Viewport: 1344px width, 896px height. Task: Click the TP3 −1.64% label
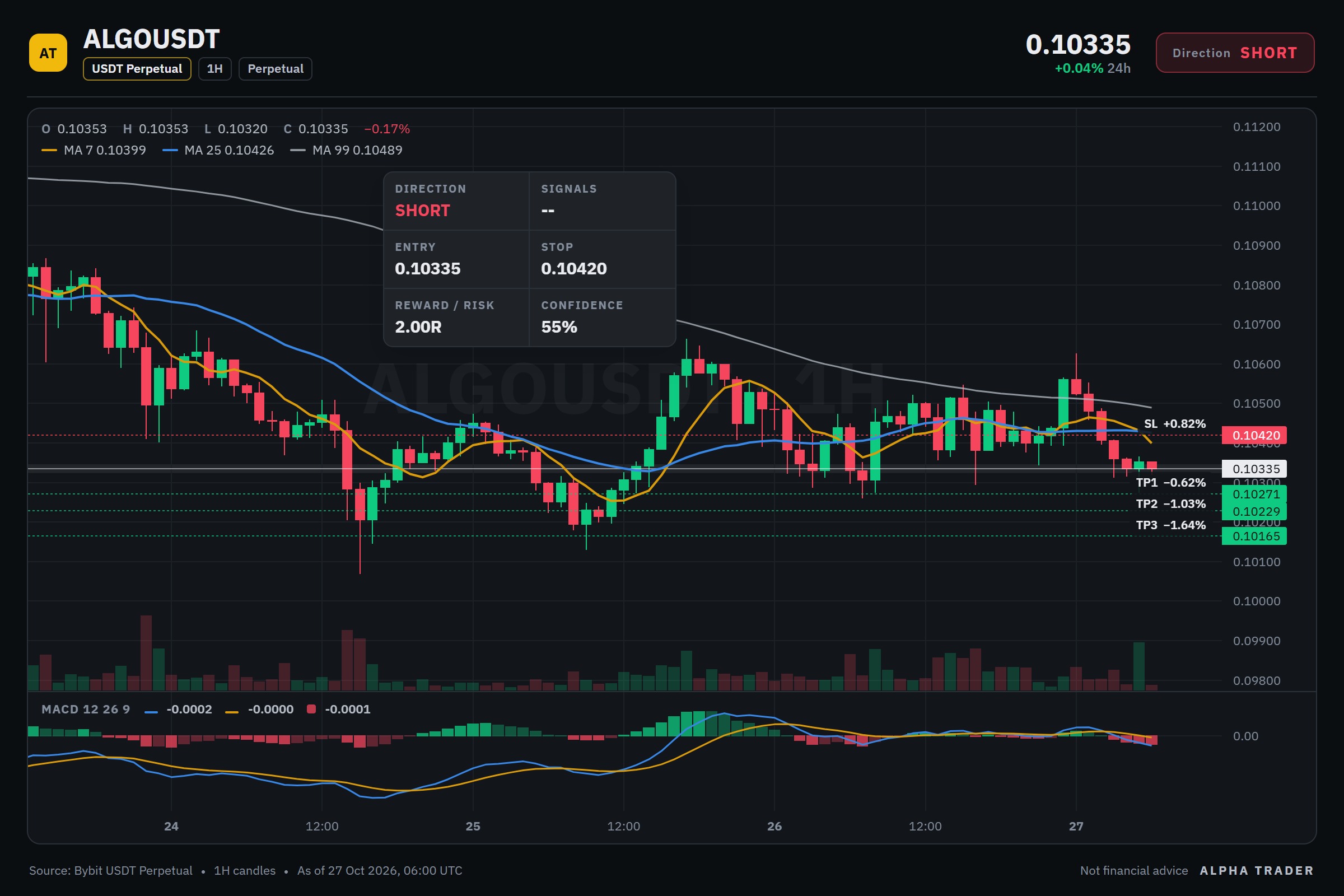point(1170,525)
